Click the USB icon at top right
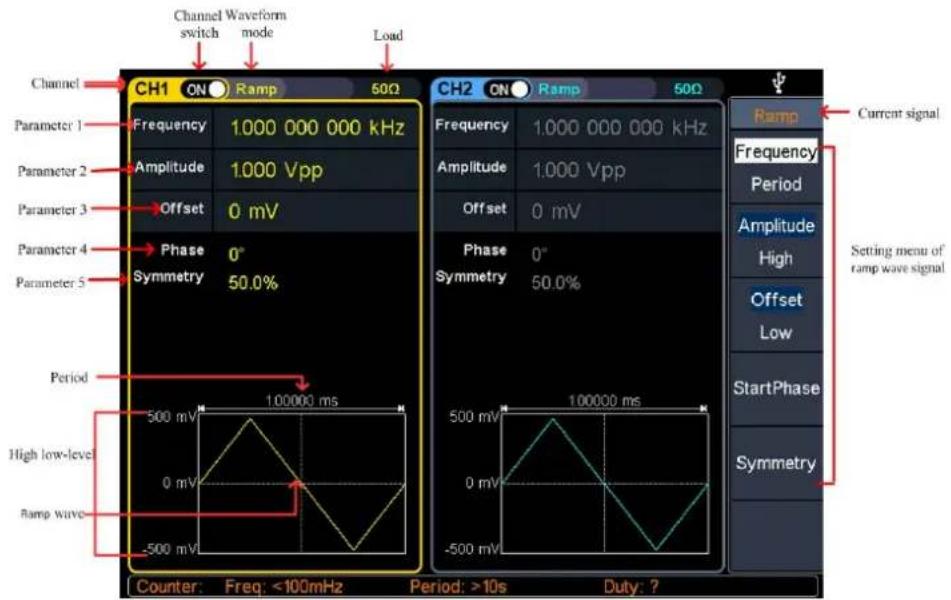The width and height of the screenshot is (951, 600). pos(780,83)
